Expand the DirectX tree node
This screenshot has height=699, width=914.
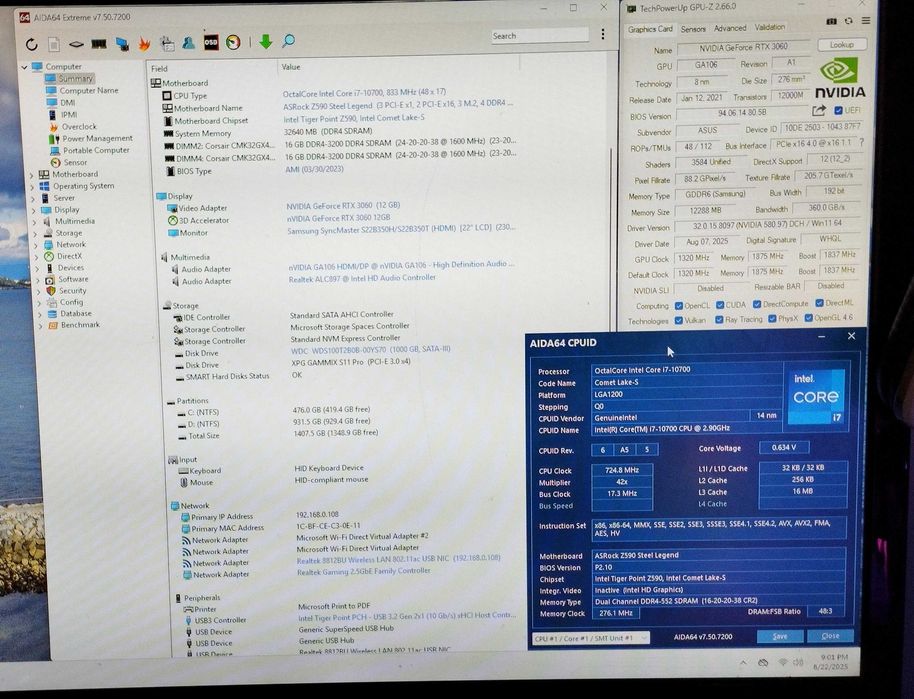[x=37, y=257]
